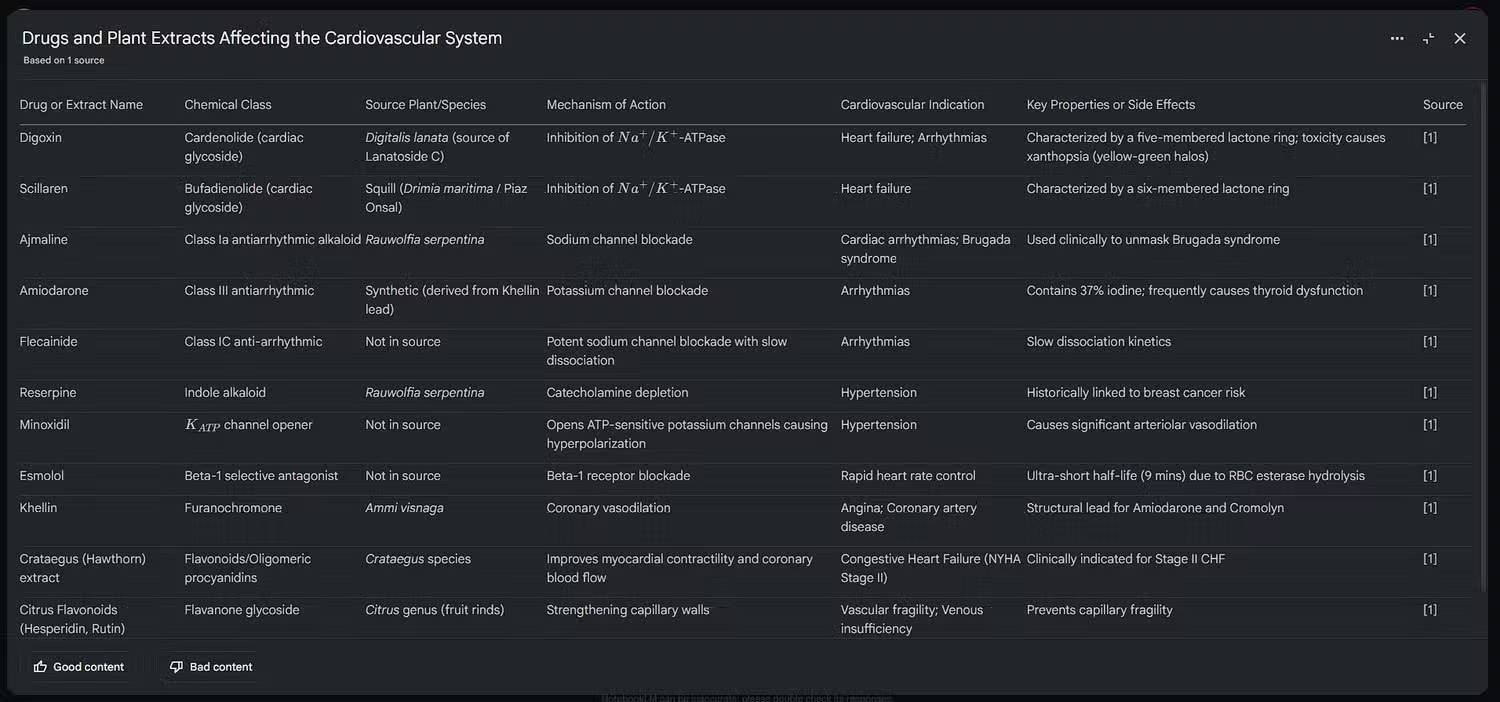Click the [1] citation in the Khellin row
1500x702 pixels.
click(1430, 507)
